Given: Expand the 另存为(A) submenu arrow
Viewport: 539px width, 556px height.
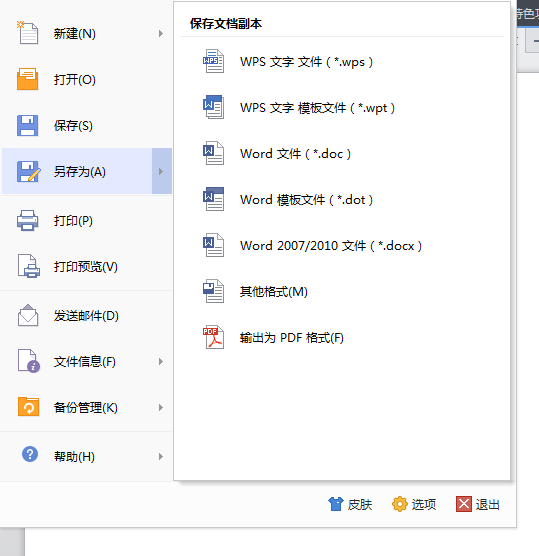Looking at the screenshot, I should [162, 171].
